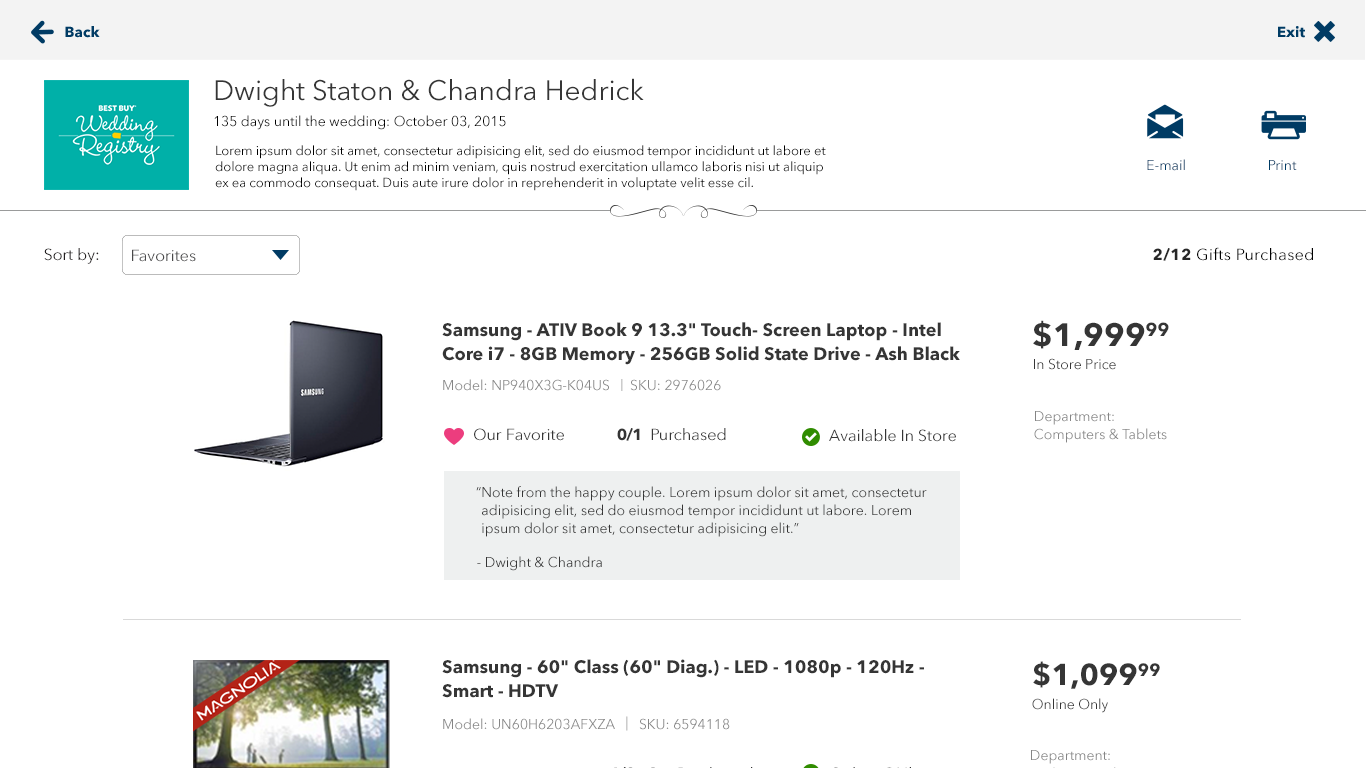Screen dimensions: 1366x768
Task: Open the Samsung 60" Class HDTV title
Action: point(683,679)
